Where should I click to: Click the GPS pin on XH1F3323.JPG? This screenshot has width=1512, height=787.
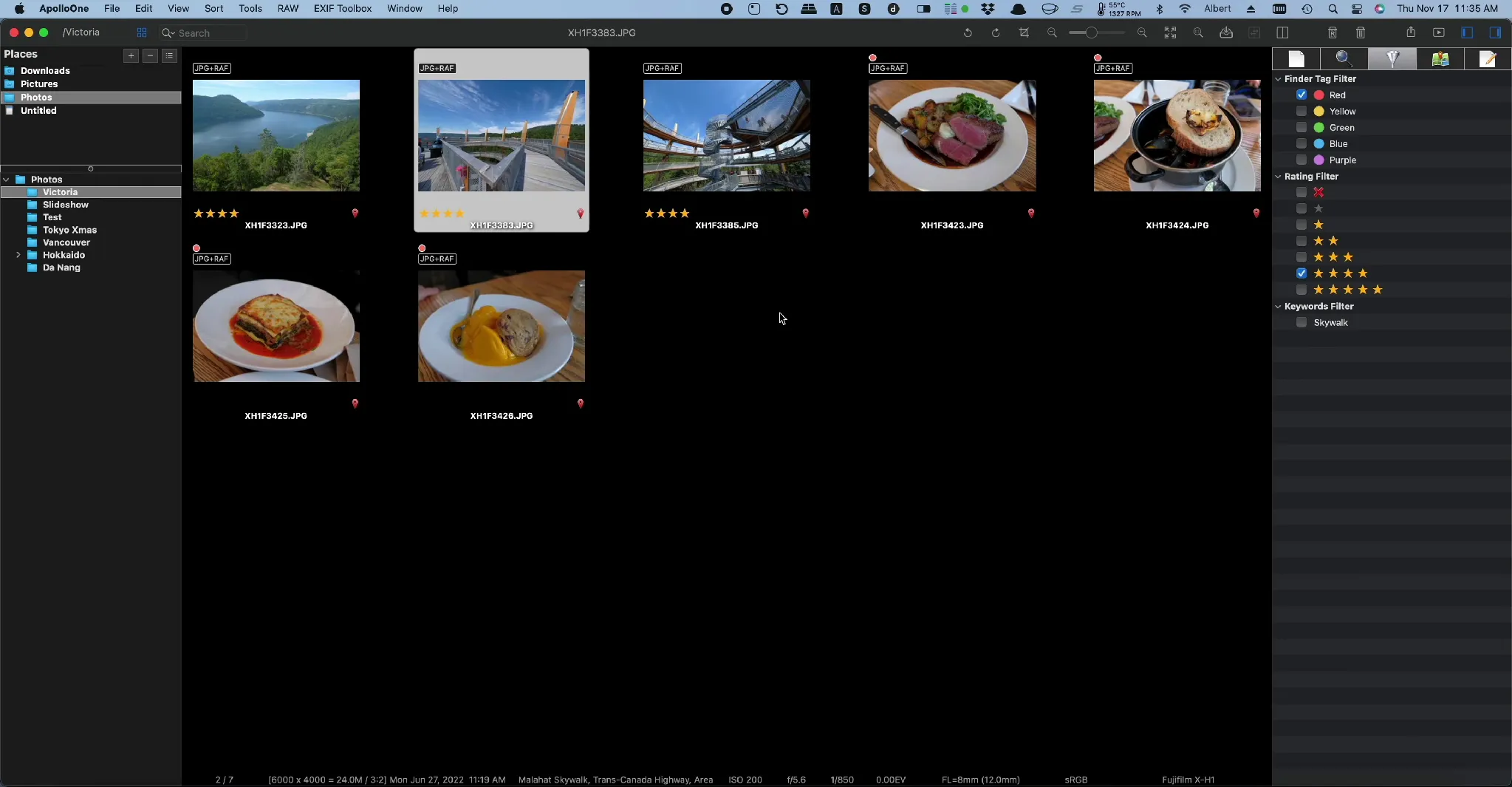coord(355,213)
